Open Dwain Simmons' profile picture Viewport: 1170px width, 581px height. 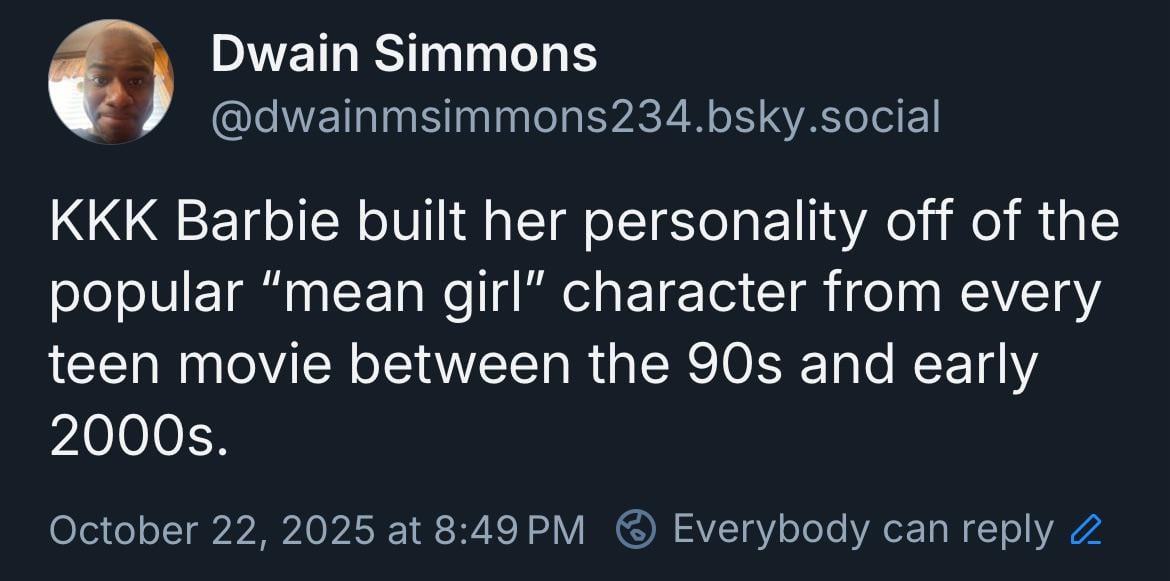click(x=111, y=81)
